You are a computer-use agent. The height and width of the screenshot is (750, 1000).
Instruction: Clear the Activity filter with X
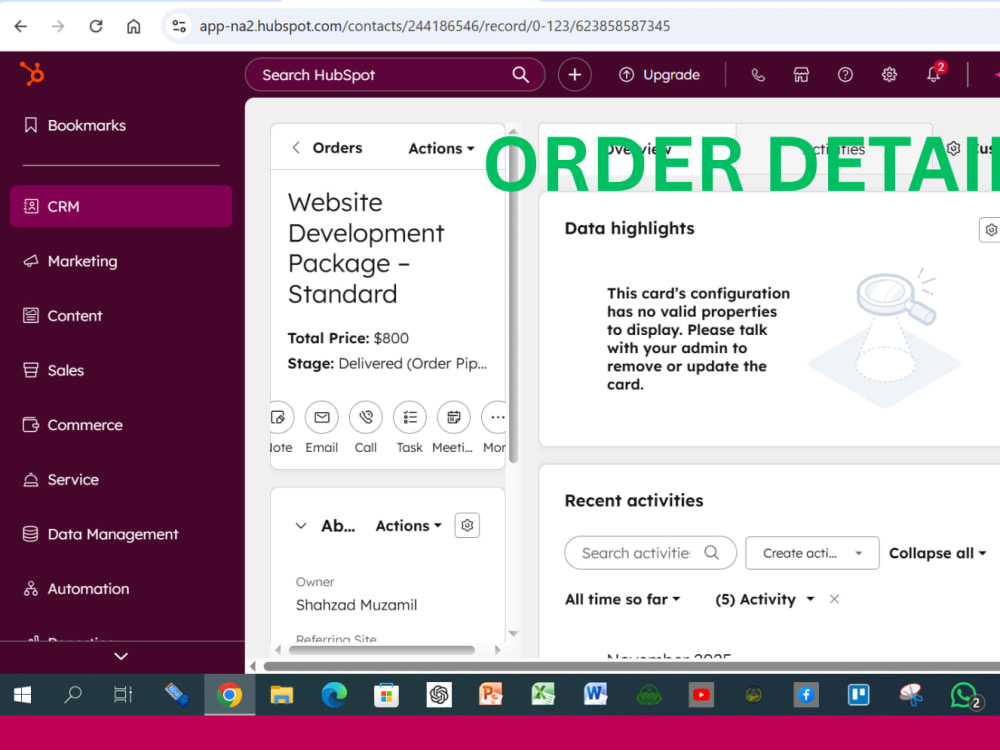[834, 599]
